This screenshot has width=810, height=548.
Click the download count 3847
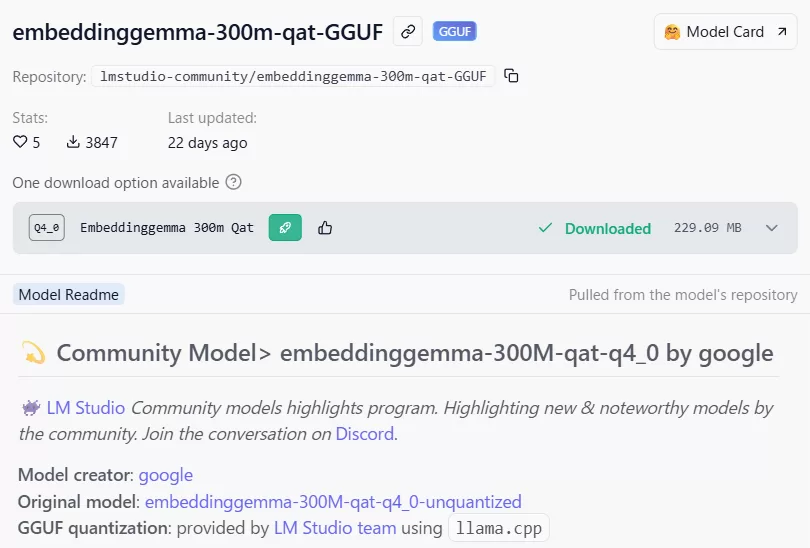pyautogui.click(x=101, y=143)
